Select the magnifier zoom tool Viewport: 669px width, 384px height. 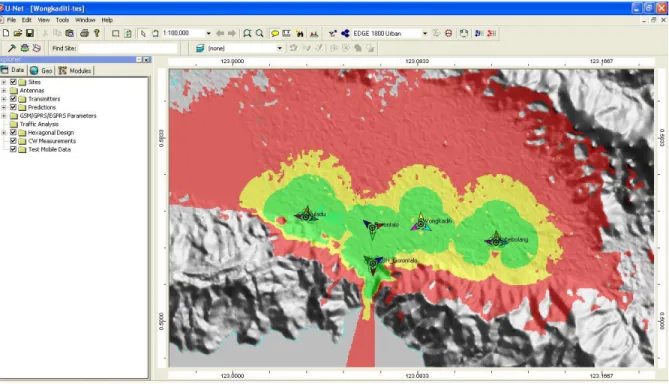point(259,33)
